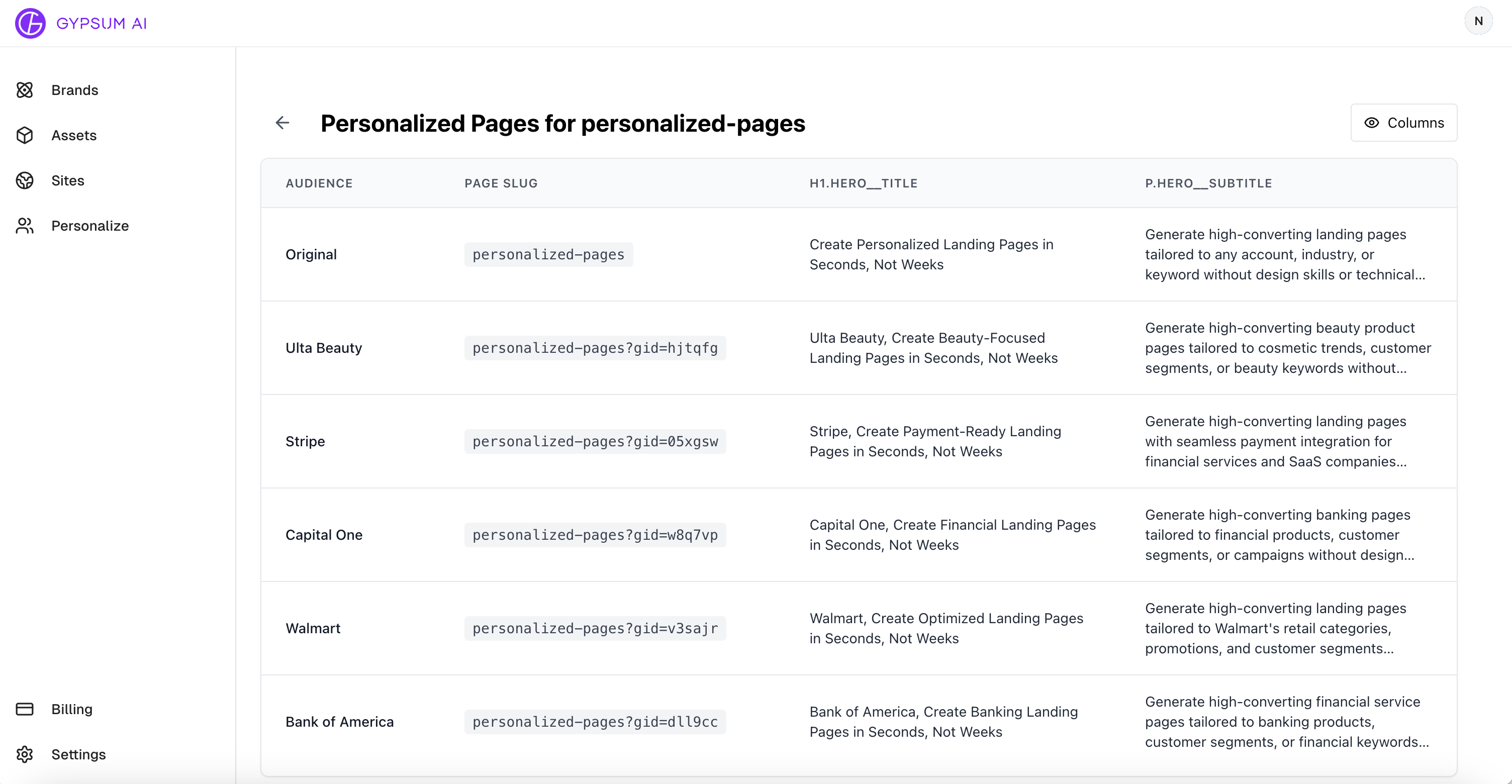
Task: Select the Walmart audience cell
Action: pyautogui.click(x=313, y=628)
